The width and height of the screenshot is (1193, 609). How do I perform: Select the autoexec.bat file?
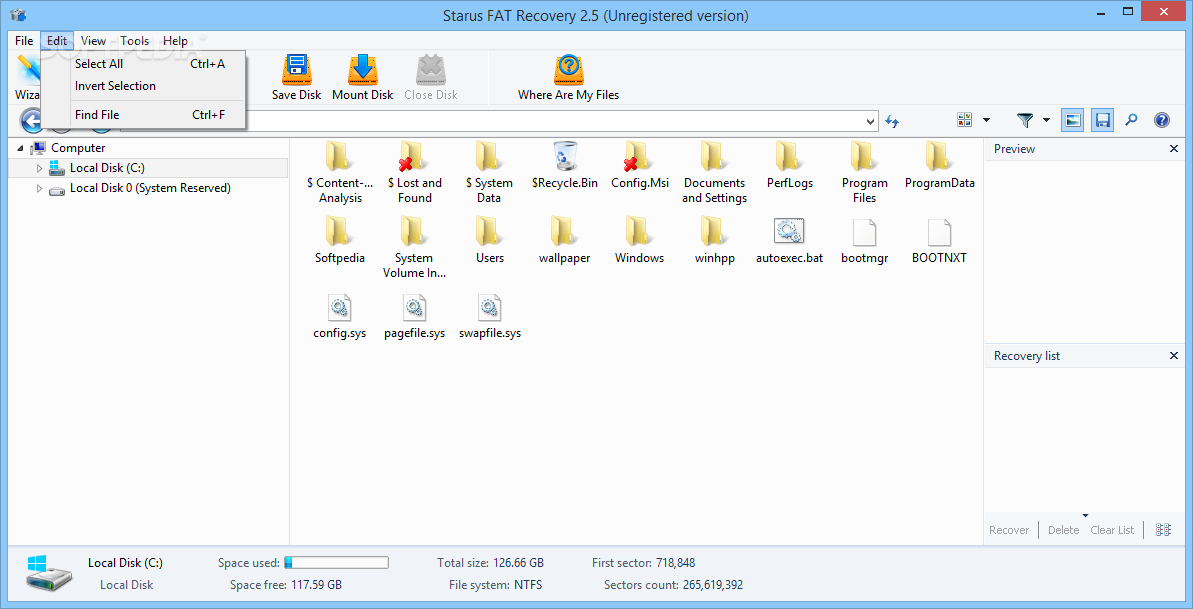point(790,240)
